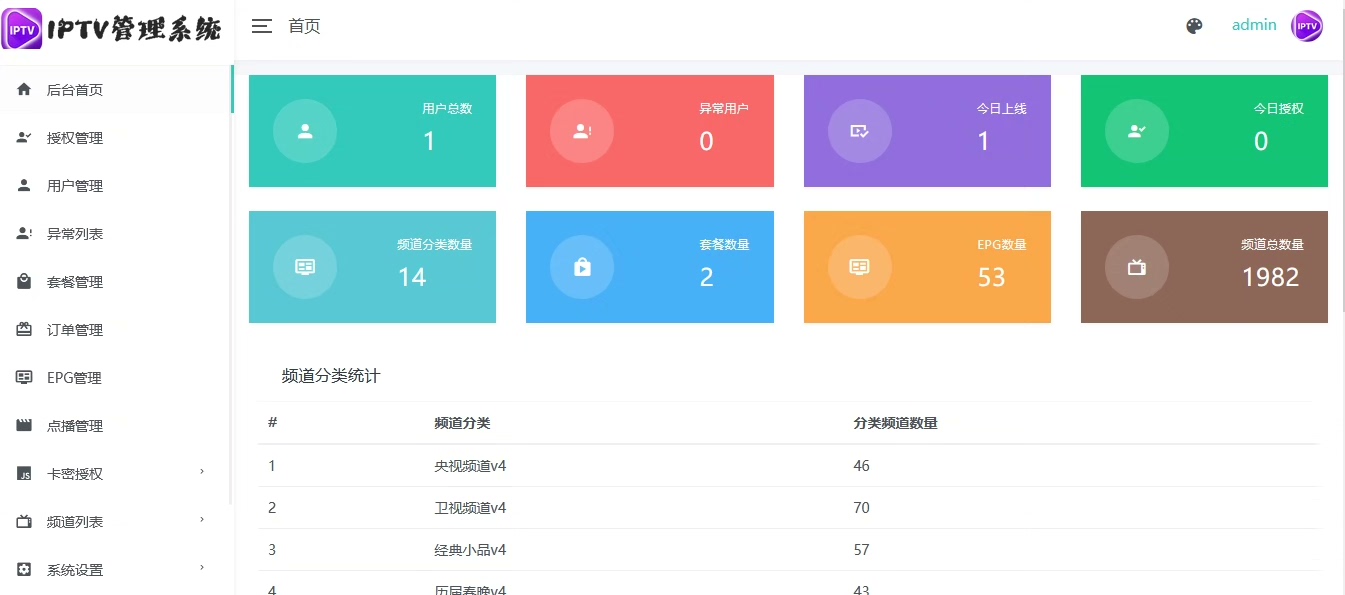Click the round icon on 今日上线 card
This screenshot has width=1345, height=595.
[x=860, y=131]
